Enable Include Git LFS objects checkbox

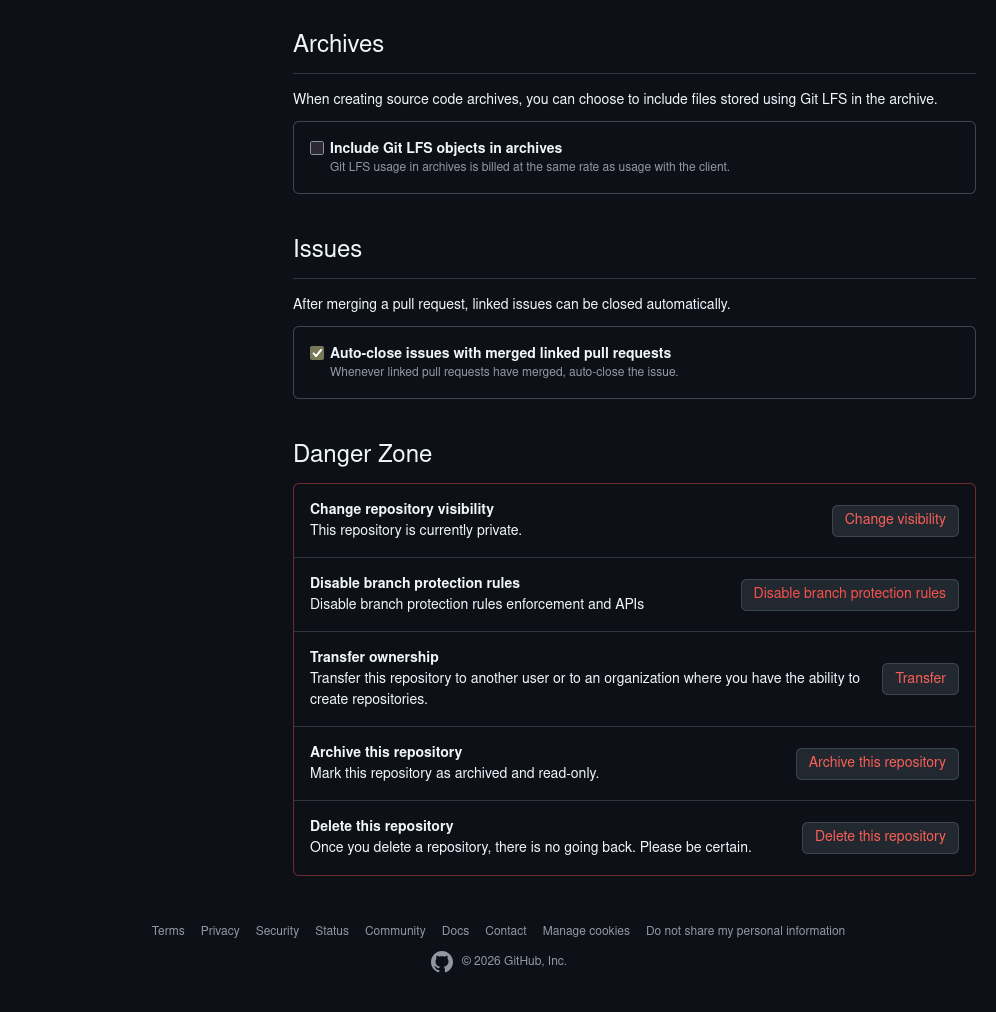pyautogui.click(x=317, y=148)
